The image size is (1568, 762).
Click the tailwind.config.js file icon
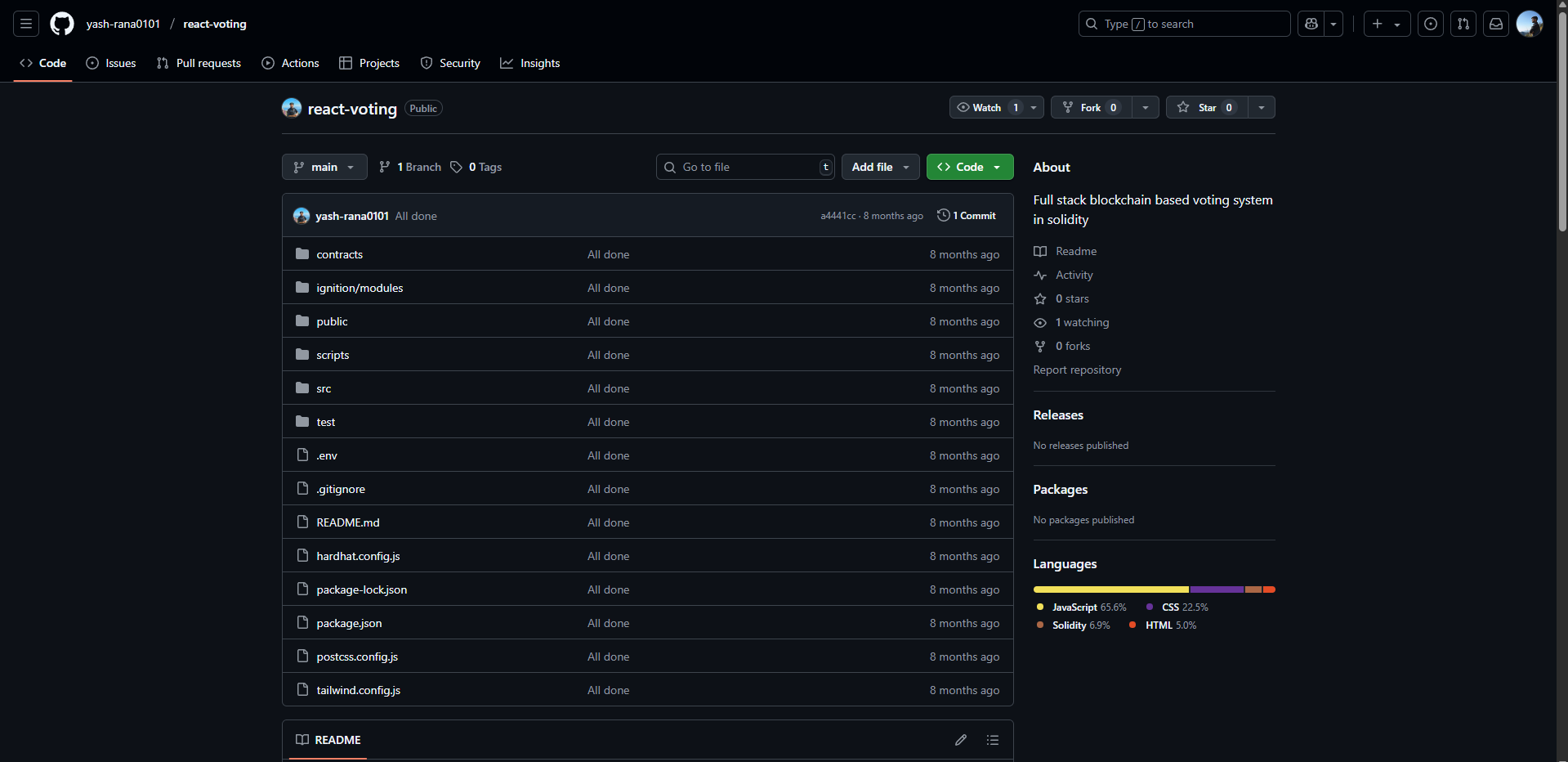(x=302, y=689)
